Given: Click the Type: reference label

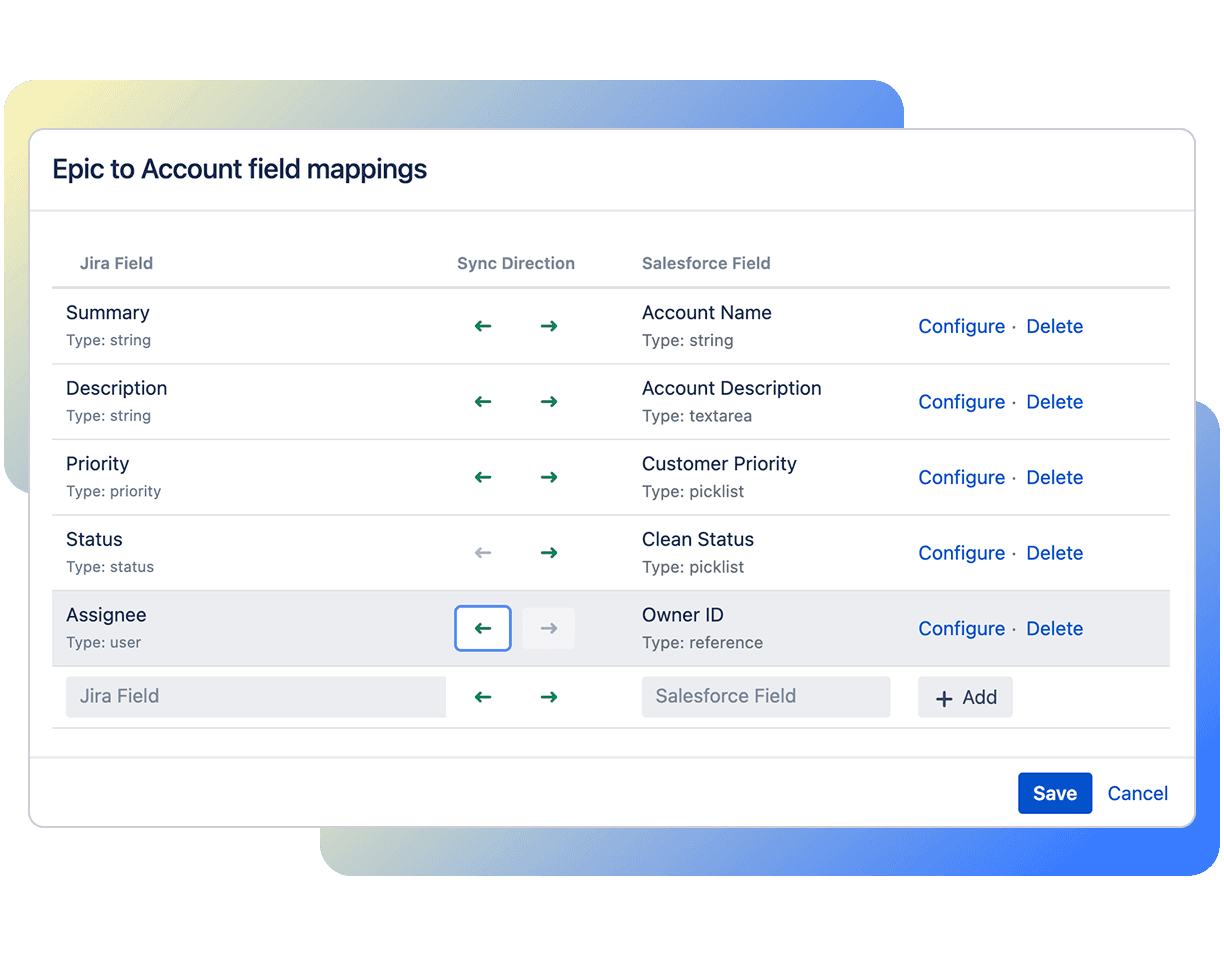Looking at the screenshot, I should pos(702,643).
